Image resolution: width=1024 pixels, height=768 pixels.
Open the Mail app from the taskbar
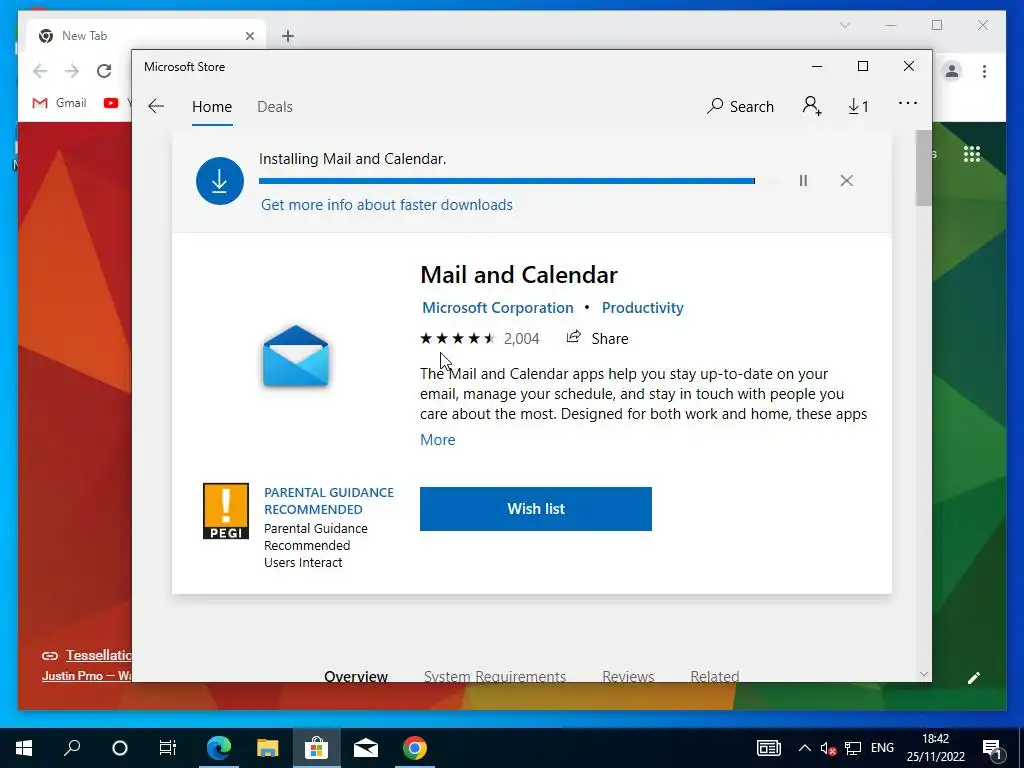click(x=366, y=748)
